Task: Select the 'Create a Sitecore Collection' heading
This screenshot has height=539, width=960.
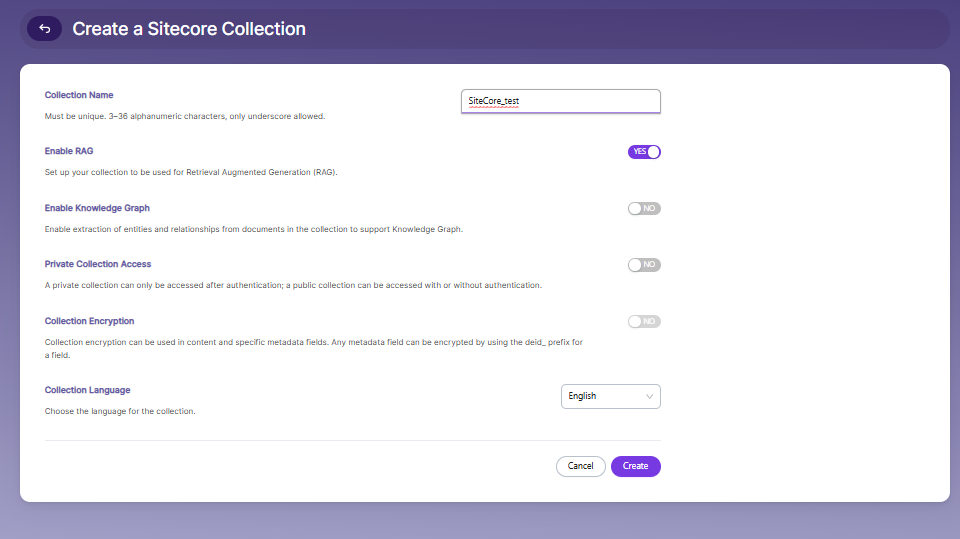Action: [189, 29]
